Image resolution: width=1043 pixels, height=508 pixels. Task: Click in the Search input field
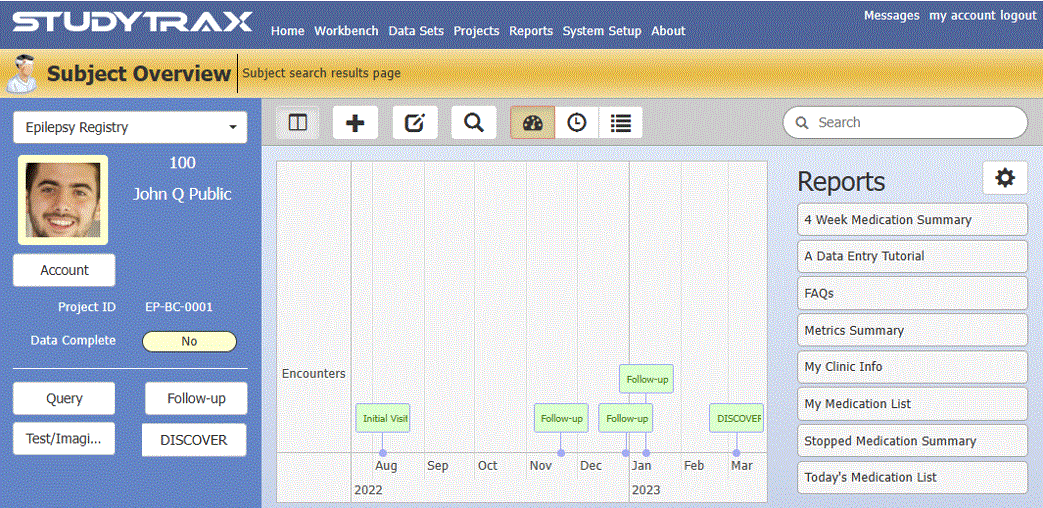905,122
